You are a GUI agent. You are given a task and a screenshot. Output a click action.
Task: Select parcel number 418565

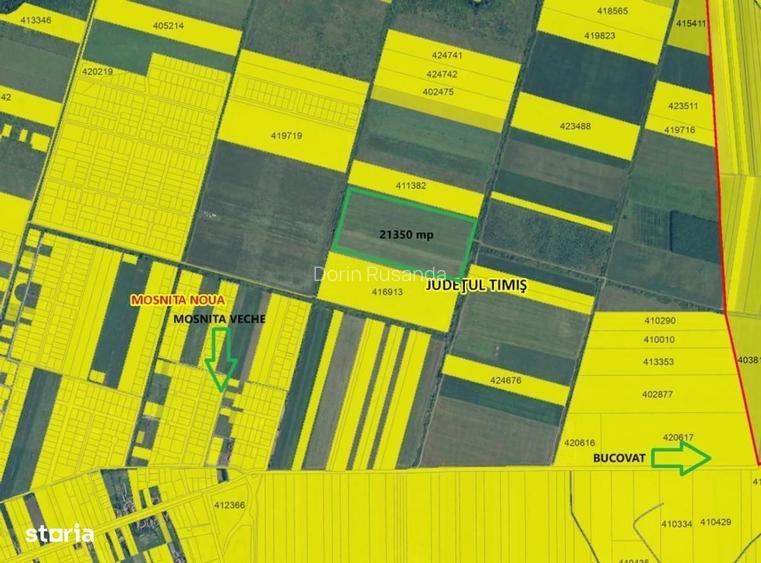[x=612, y=11]
